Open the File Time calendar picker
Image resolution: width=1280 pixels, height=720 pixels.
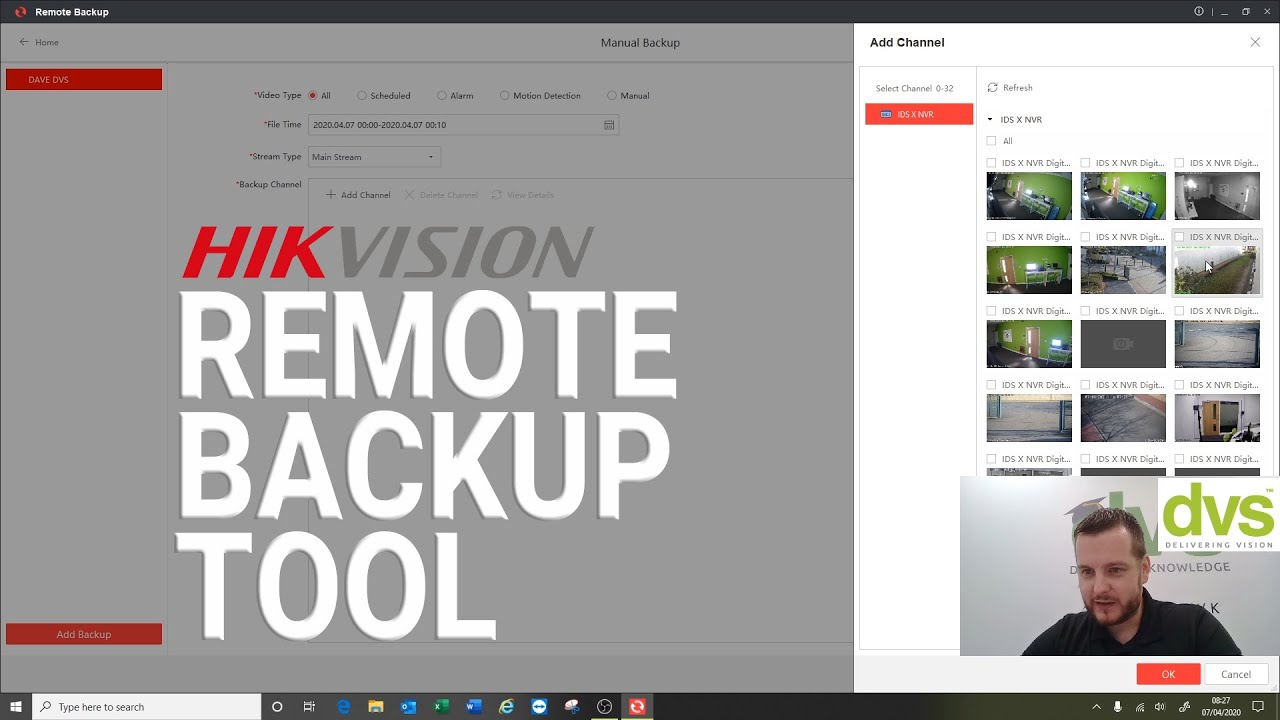pos(608,125)
